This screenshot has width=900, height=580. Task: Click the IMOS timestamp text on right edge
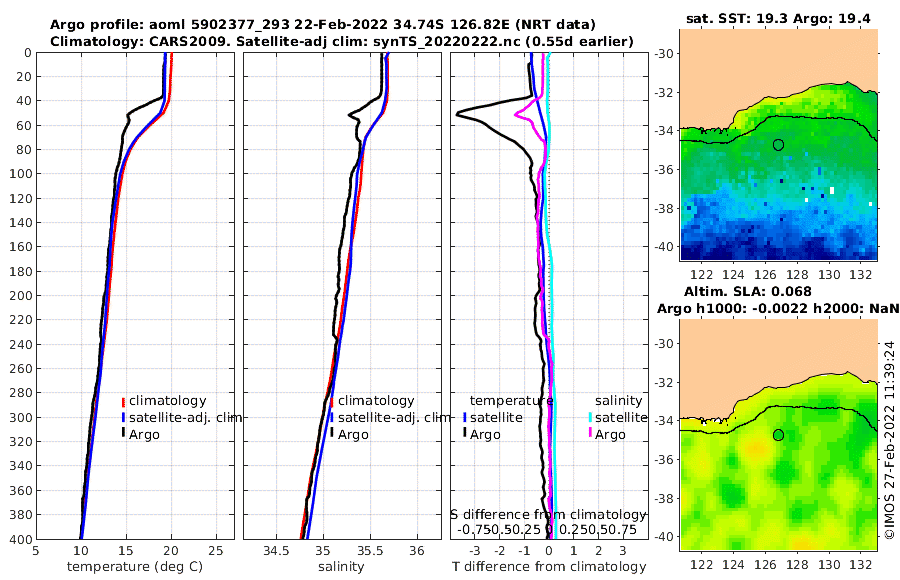(x=889, y=440)
